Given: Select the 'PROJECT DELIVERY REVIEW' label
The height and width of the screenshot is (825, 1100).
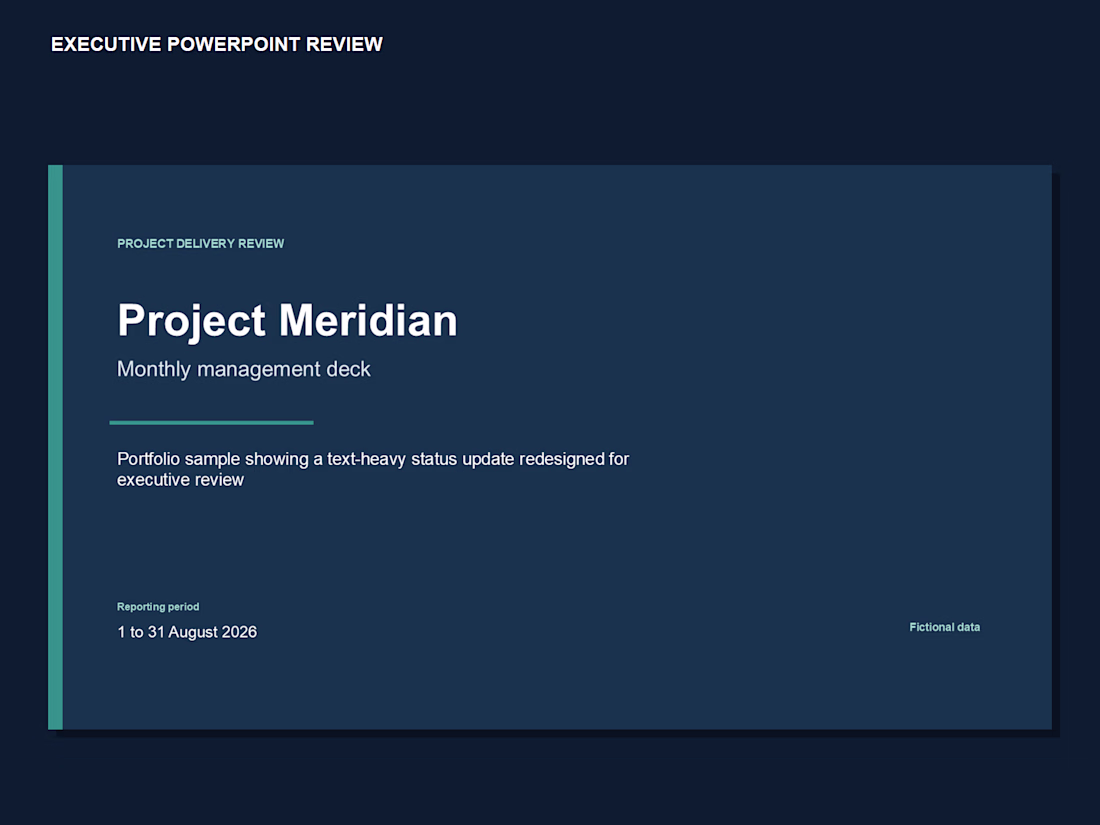Looking at the screenshot, I should 201,243.
